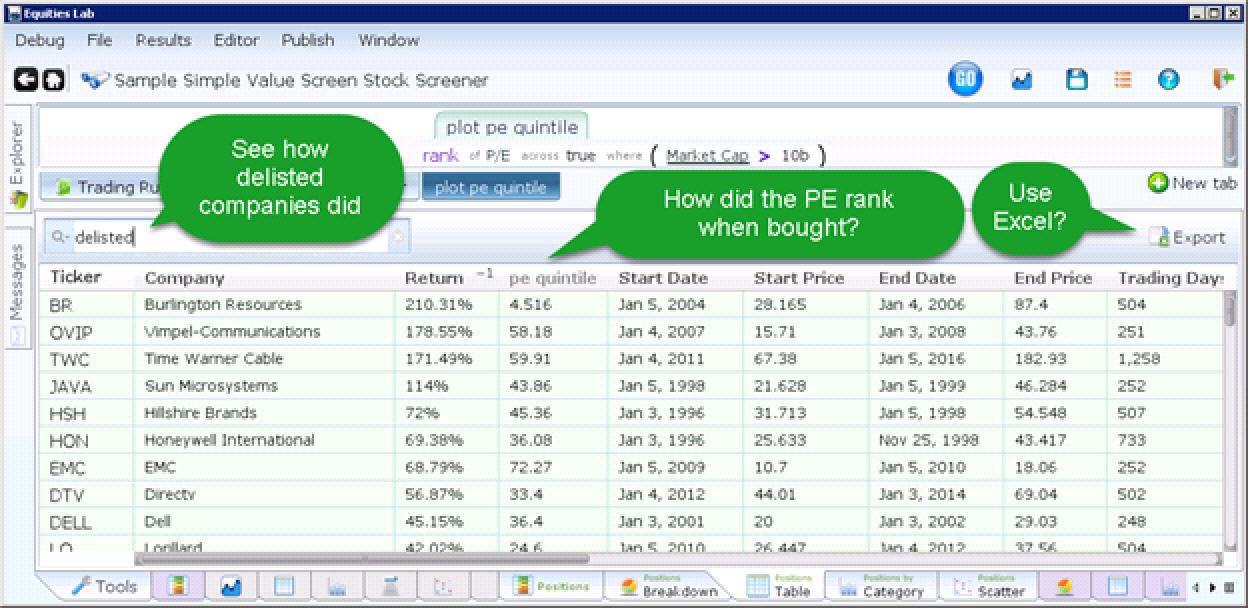Select the colored bars icon tab beside Tools
This screenshot has height=608, width=1248.
(179, 587)
